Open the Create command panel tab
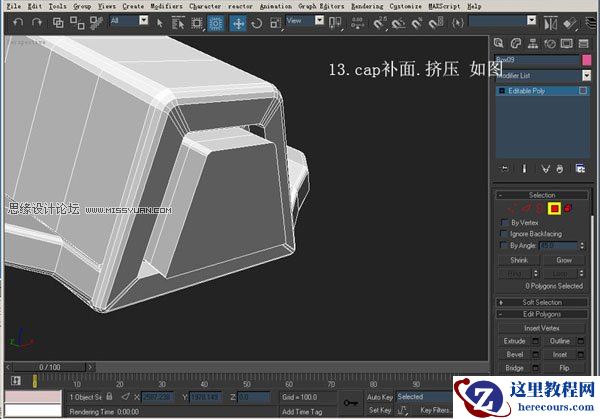The height and width of the screenshot is (419, 600). click(498, 43)
